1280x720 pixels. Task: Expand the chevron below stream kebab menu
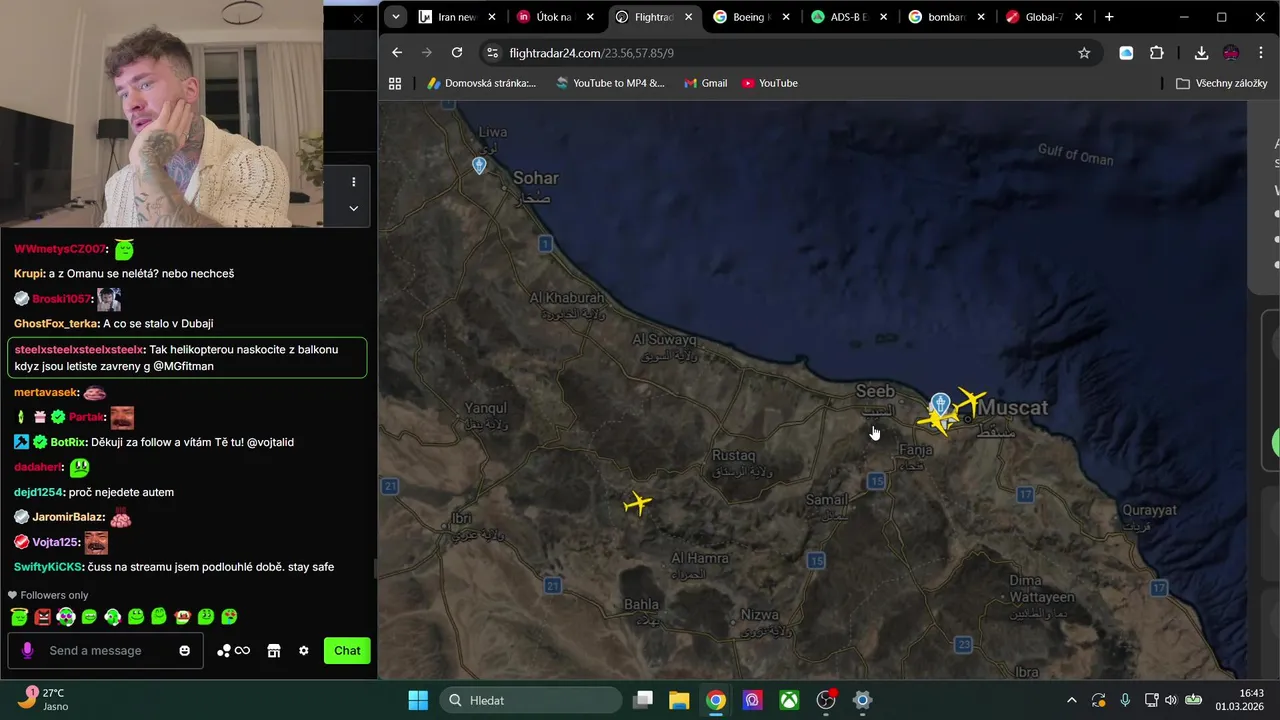point(353,208)
